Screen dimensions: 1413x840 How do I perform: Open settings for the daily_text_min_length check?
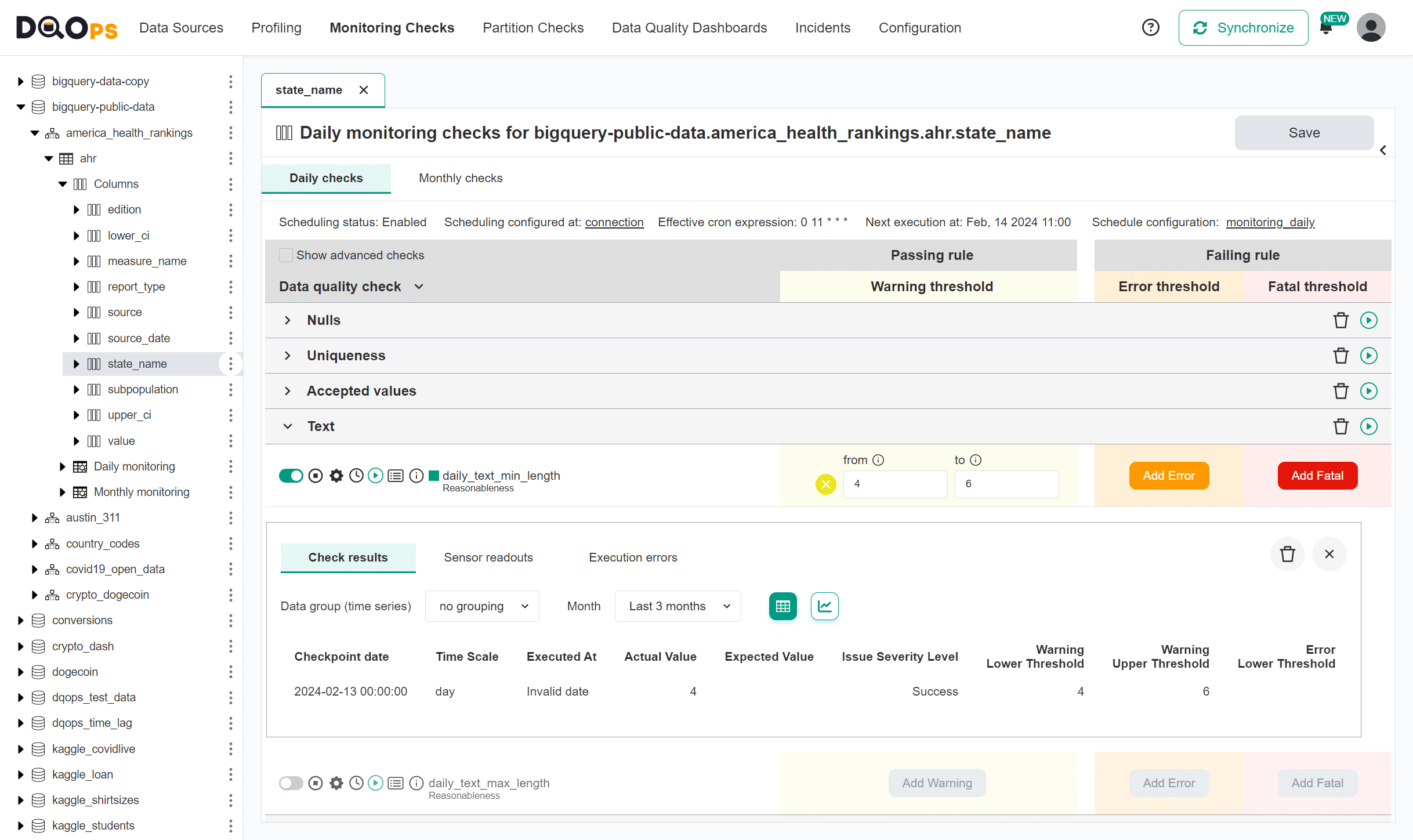336,476
